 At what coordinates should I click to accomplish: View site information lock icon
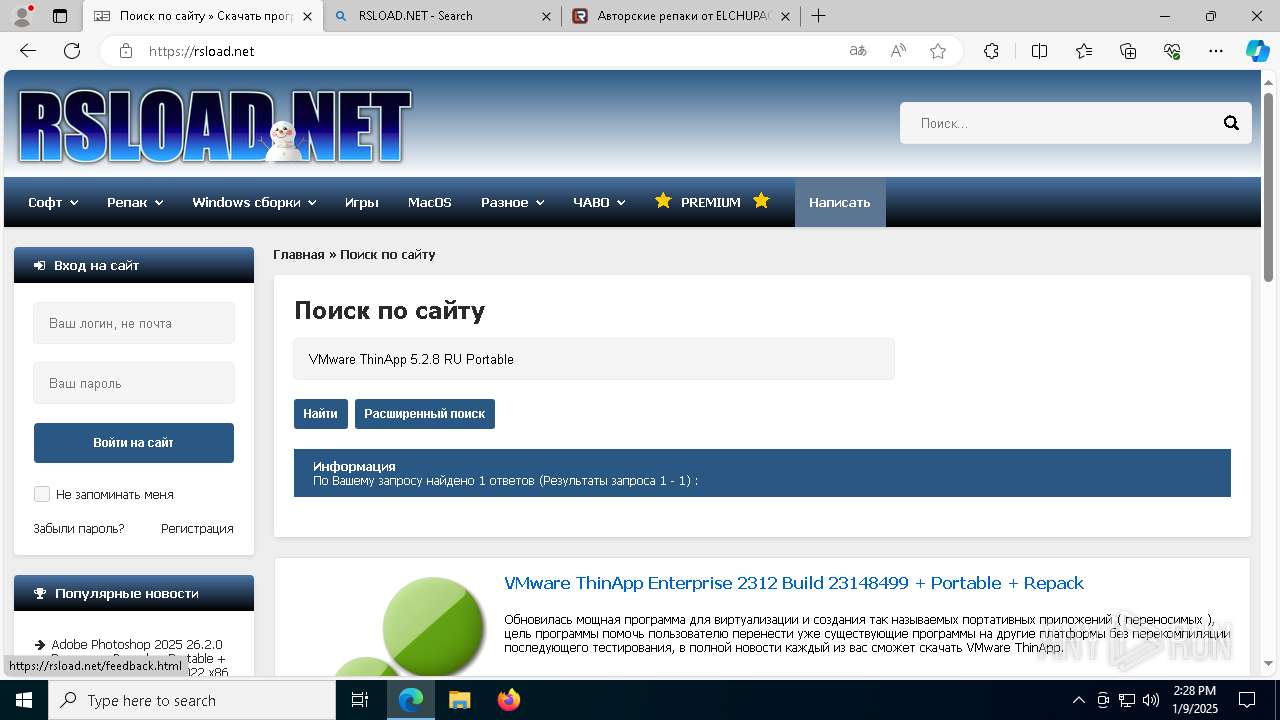tap(126, 51)
